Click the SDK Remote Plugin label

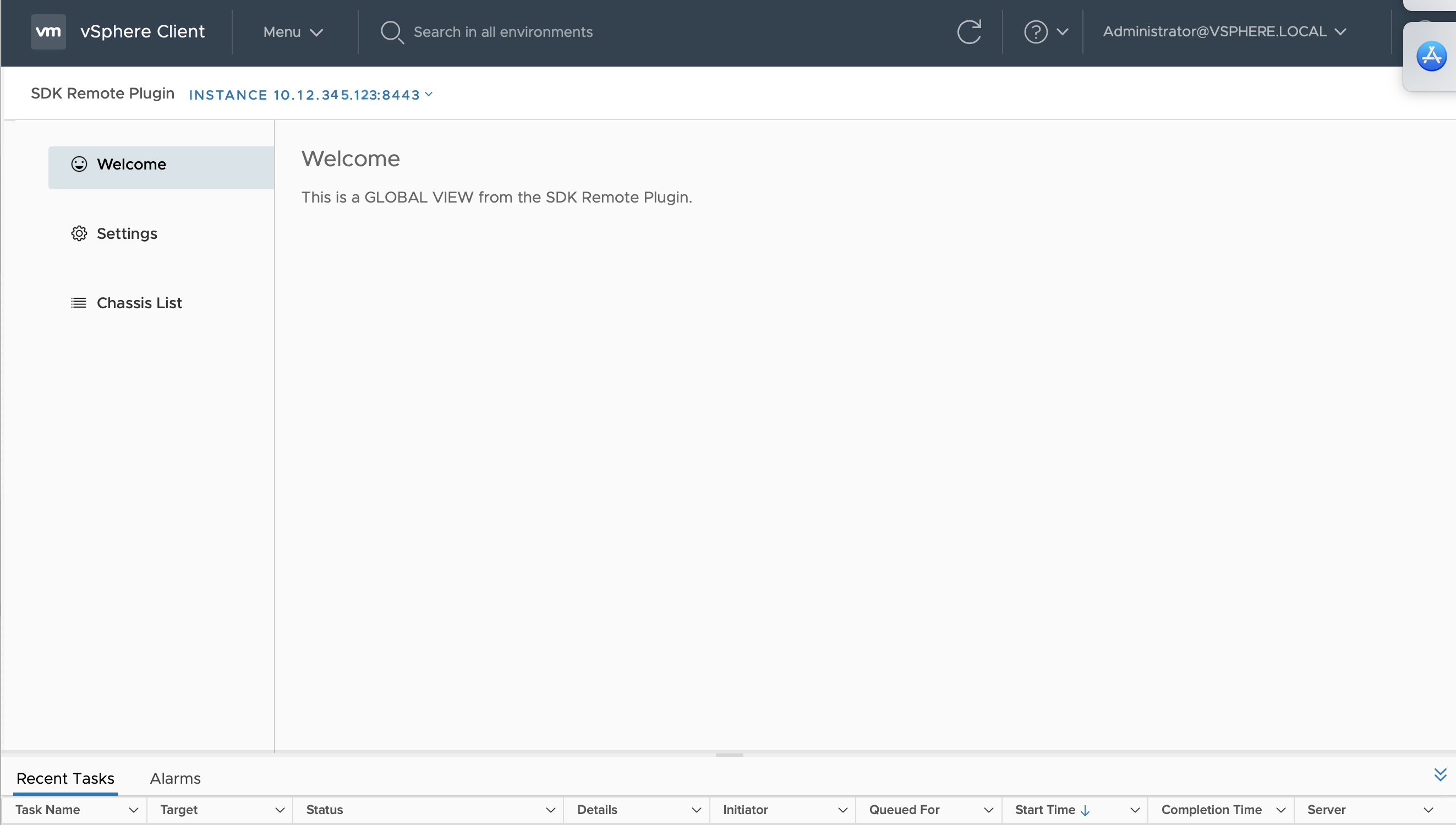(102, 94)
